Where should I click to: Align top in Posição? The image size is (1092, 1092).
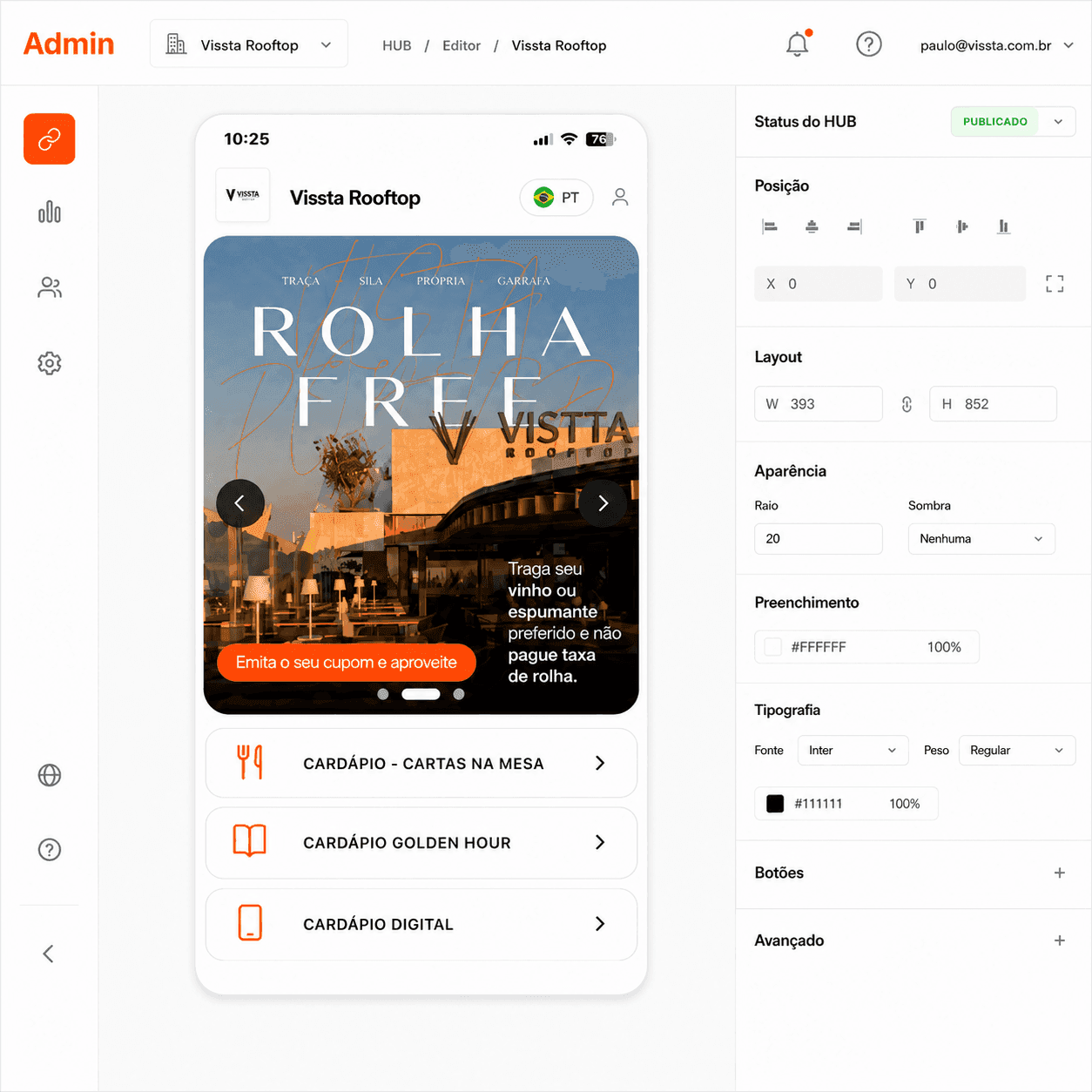(x=920, y=226)
